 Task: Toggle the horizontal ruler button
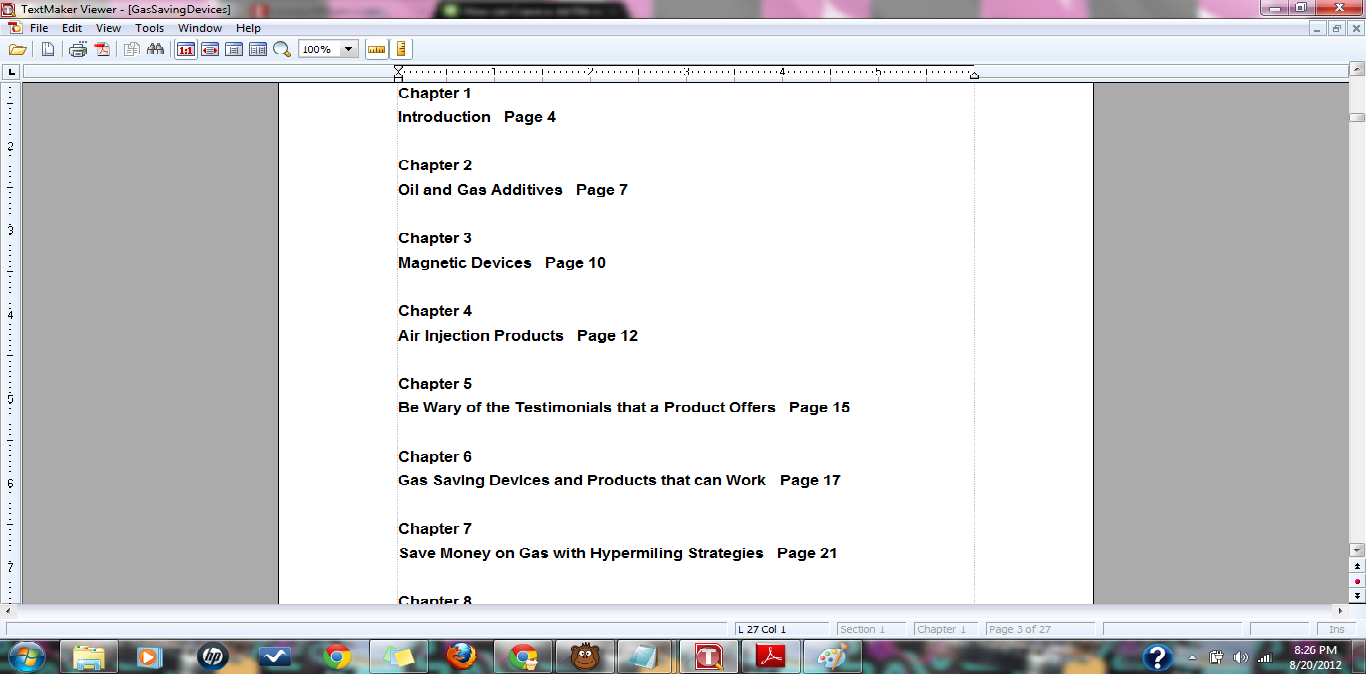click(376, 49)
